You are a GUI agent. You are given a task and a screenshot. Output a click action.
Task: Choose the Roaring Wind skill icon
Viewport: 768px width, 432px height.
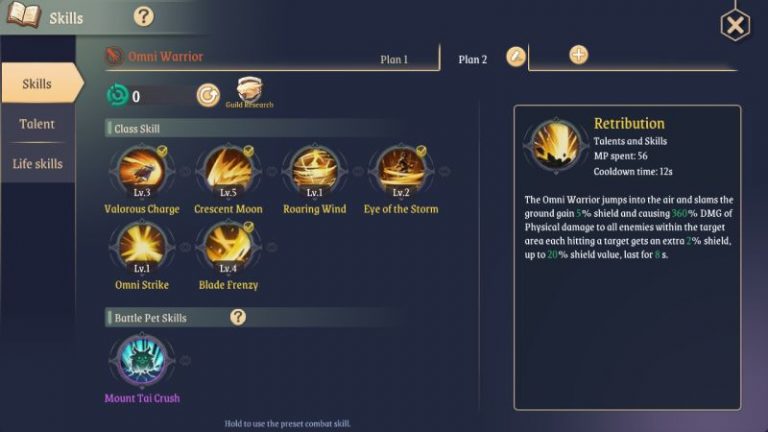click(314, 171)
